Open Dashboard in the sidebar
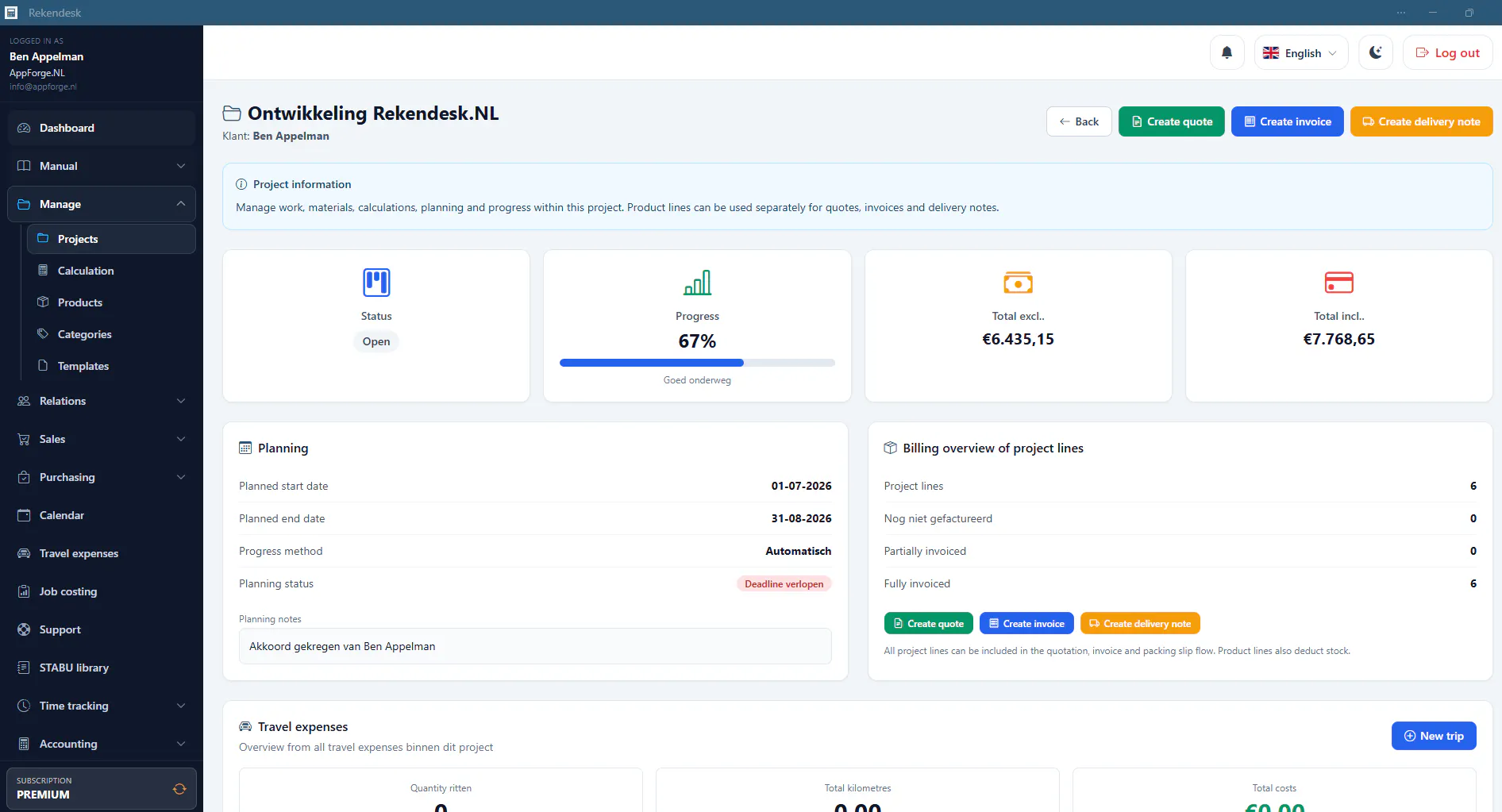Image resolution: width=1502 pixels, height=812 pixels. tap(102, 128)
